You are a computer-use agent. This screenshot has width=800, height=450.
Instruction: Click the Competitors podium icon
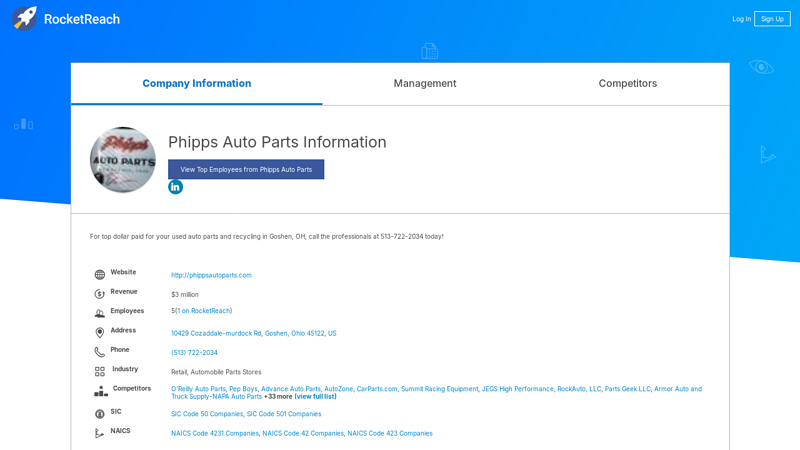[x=101, y=391]
